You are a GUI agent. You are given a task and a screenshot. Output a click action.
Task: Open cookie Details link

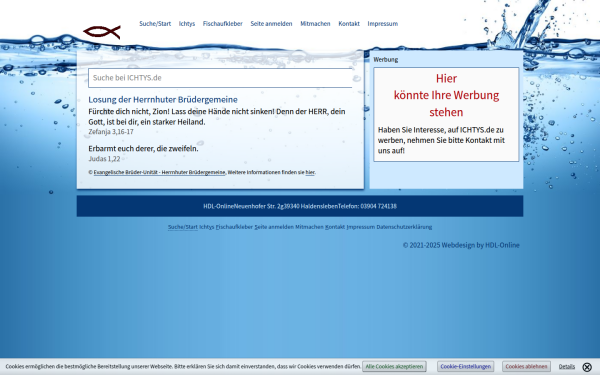click(x=567, y=367)
